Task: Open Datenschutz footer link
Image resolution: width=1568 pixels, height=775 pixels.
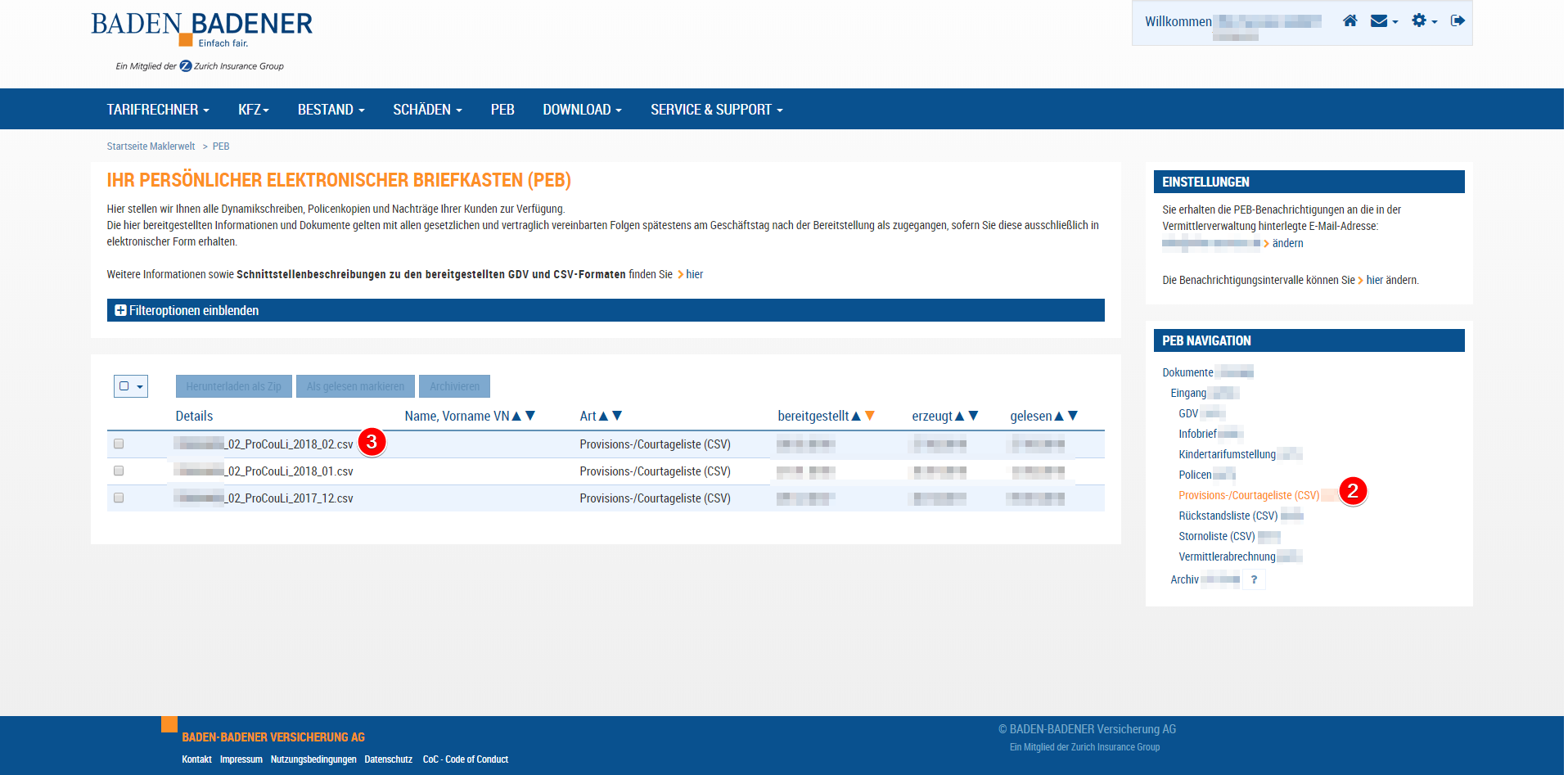Action: (388, 759)
